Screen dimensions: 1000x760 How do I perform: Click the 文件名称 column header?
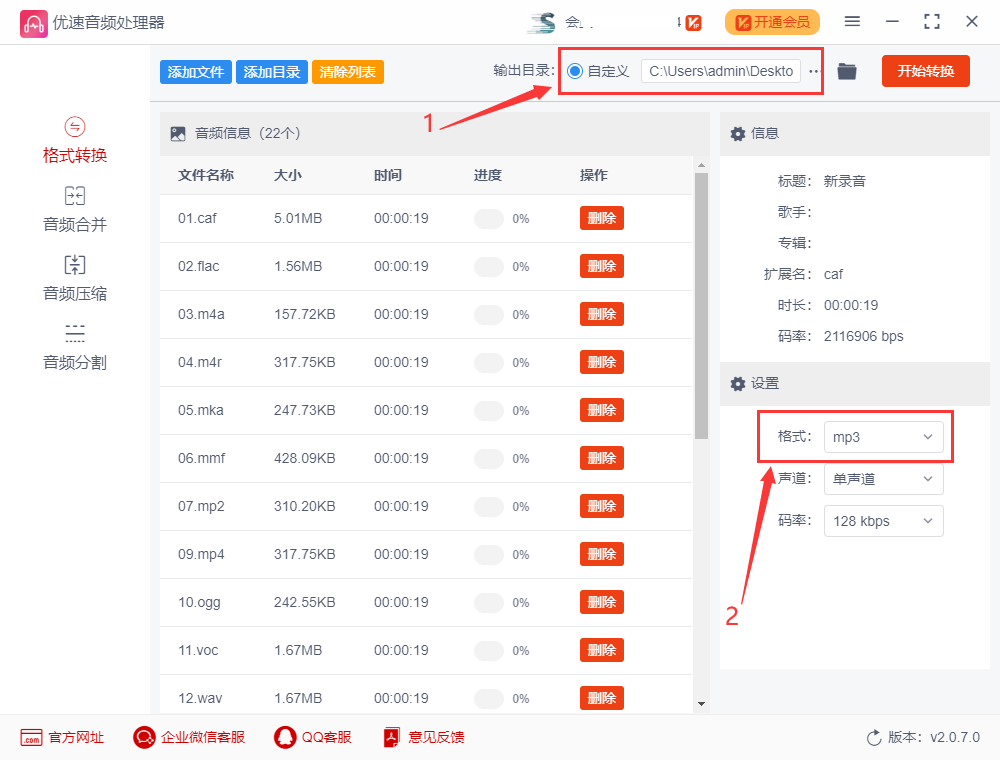click(x=205, y=175)
